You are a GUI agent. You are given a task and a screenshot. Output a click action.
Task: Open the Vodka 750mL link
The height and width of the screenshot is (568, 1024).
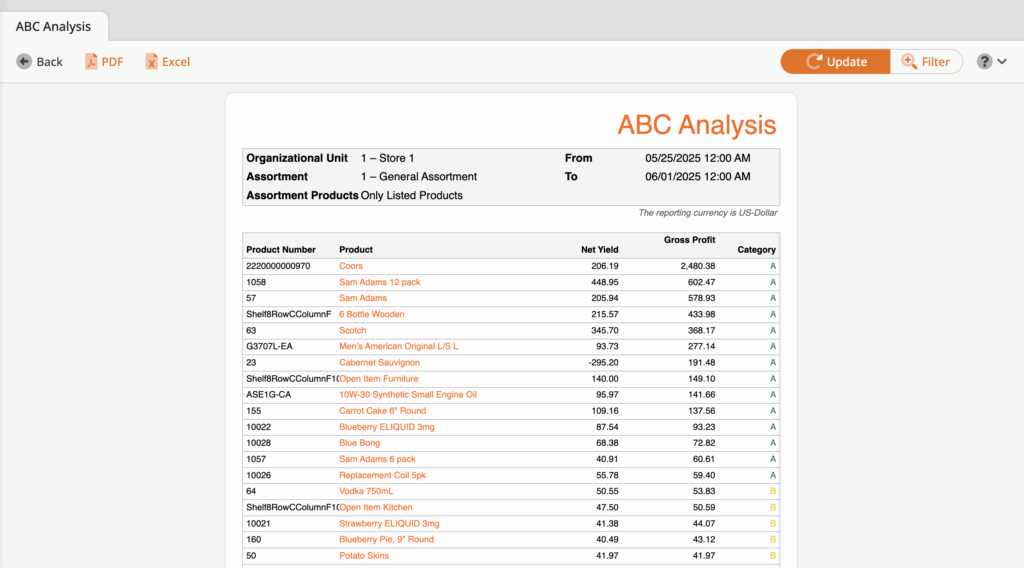click(x=366, y=491)
